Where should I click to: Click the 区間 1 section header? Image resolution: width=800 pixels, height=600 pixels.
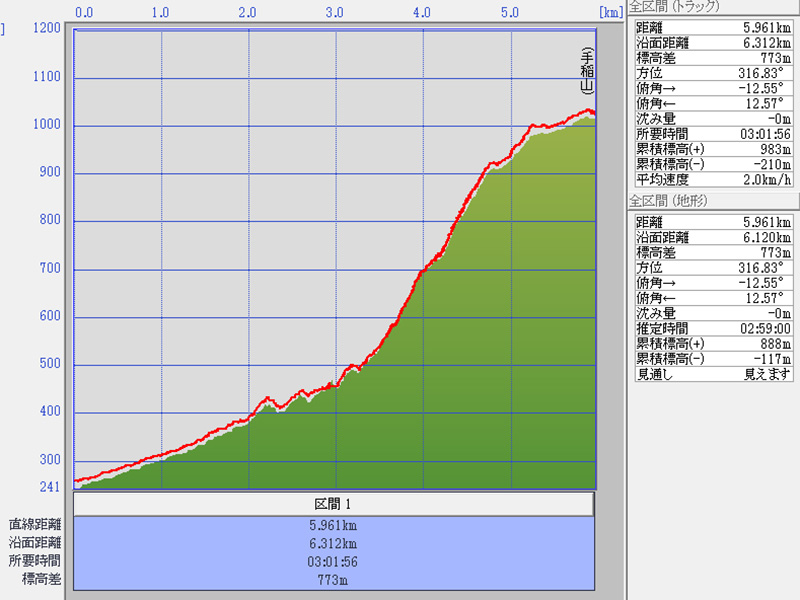pyautogui.click(x=333, y=504)
